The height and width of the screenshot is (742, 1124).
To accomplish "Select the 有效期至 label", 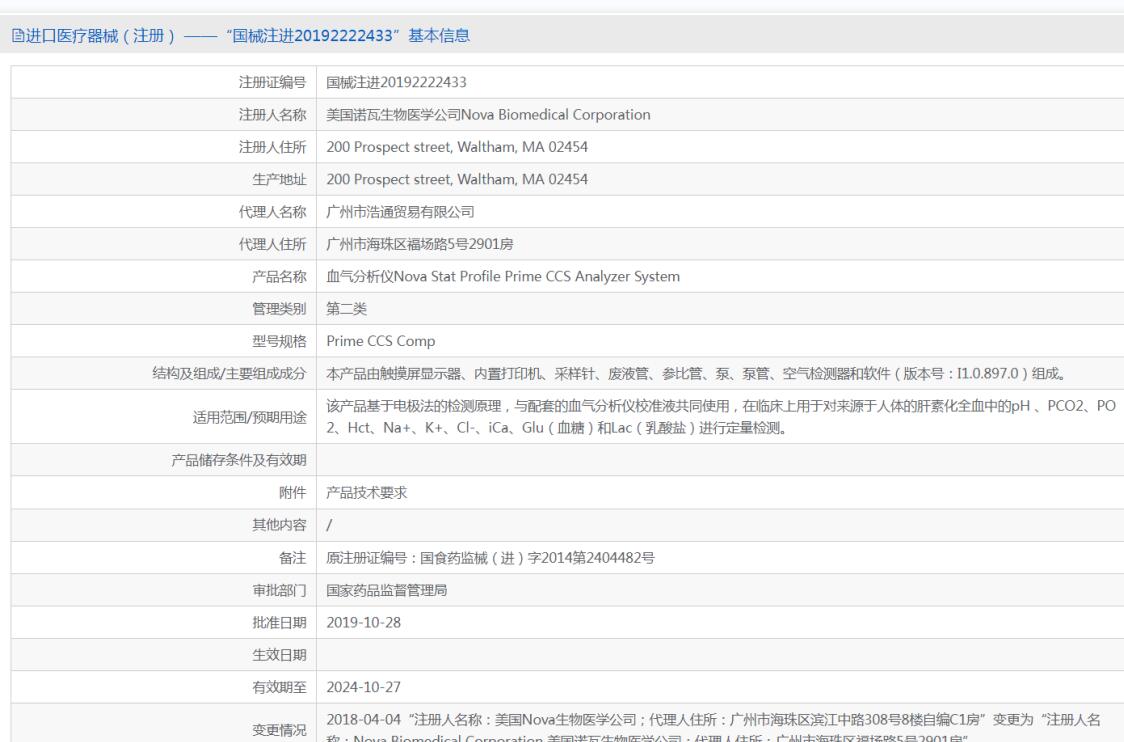I will 279,688.
